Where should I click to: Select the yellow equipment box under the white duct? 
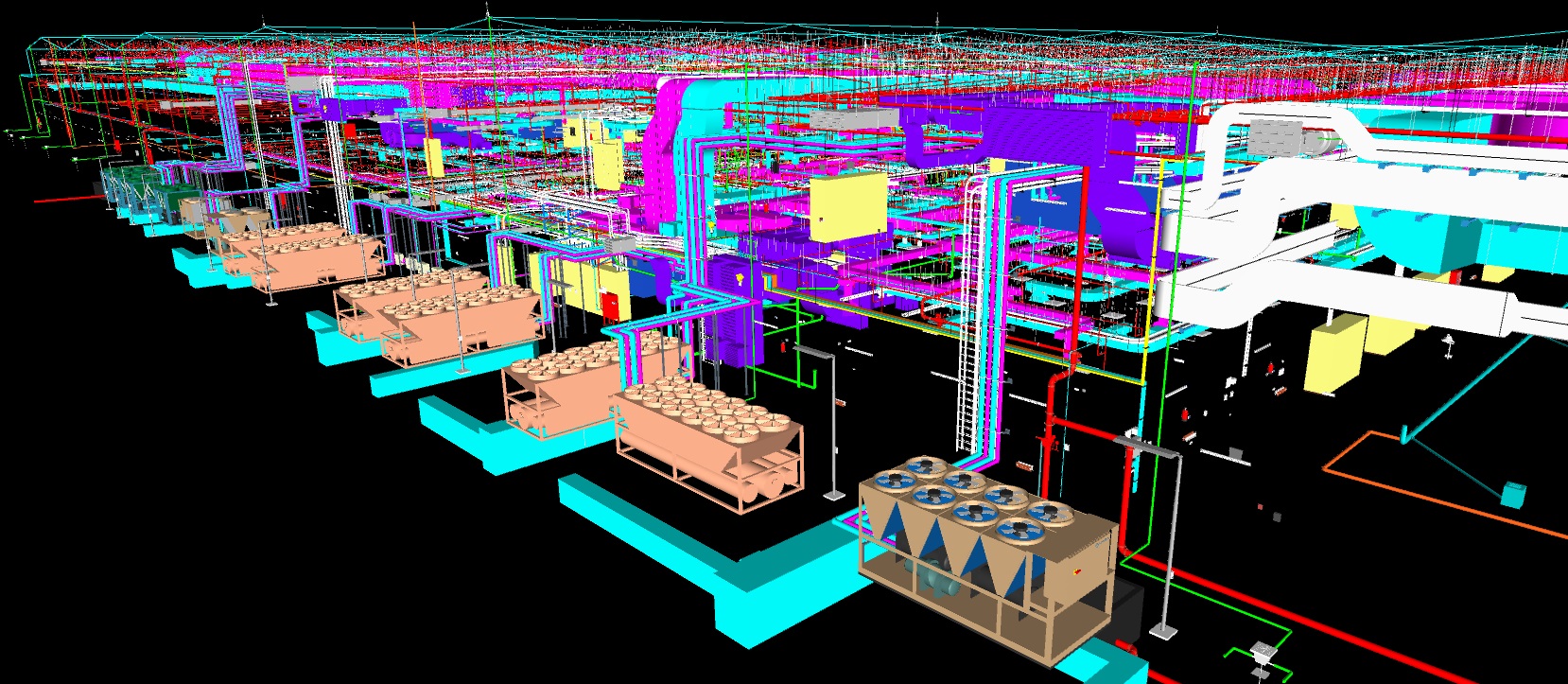tap(1334, 356)
